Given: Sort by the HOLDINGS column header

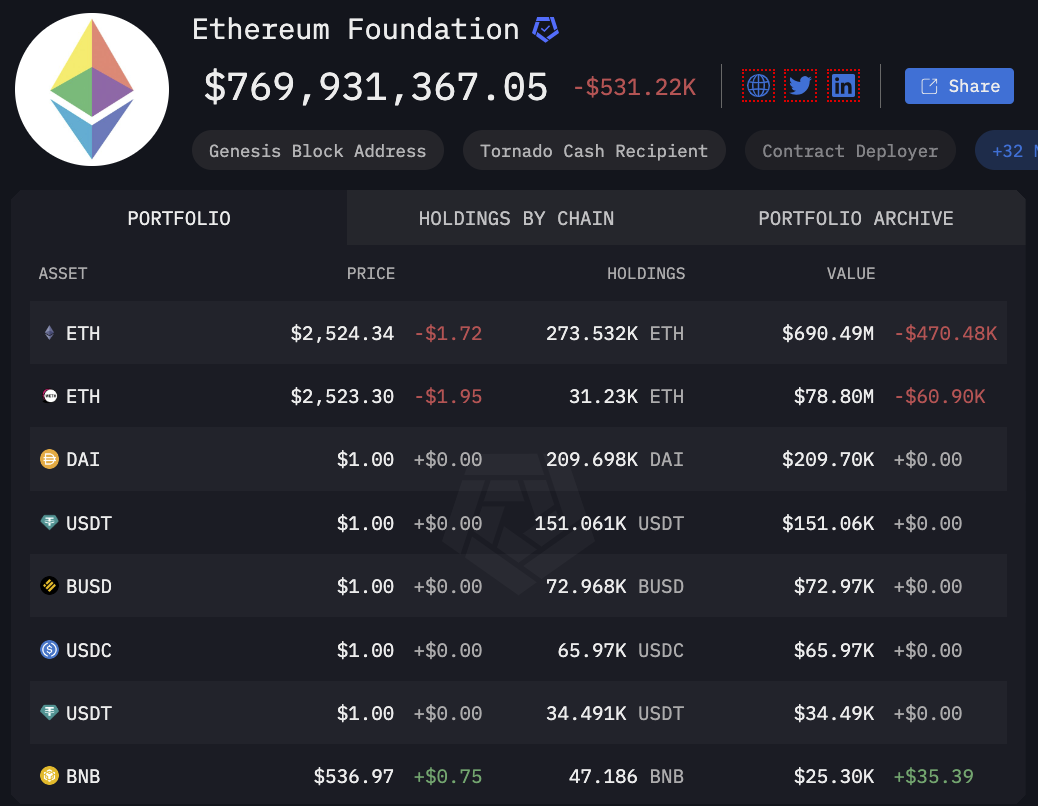Looking at the screenshot, I should (x=646, y=273).
